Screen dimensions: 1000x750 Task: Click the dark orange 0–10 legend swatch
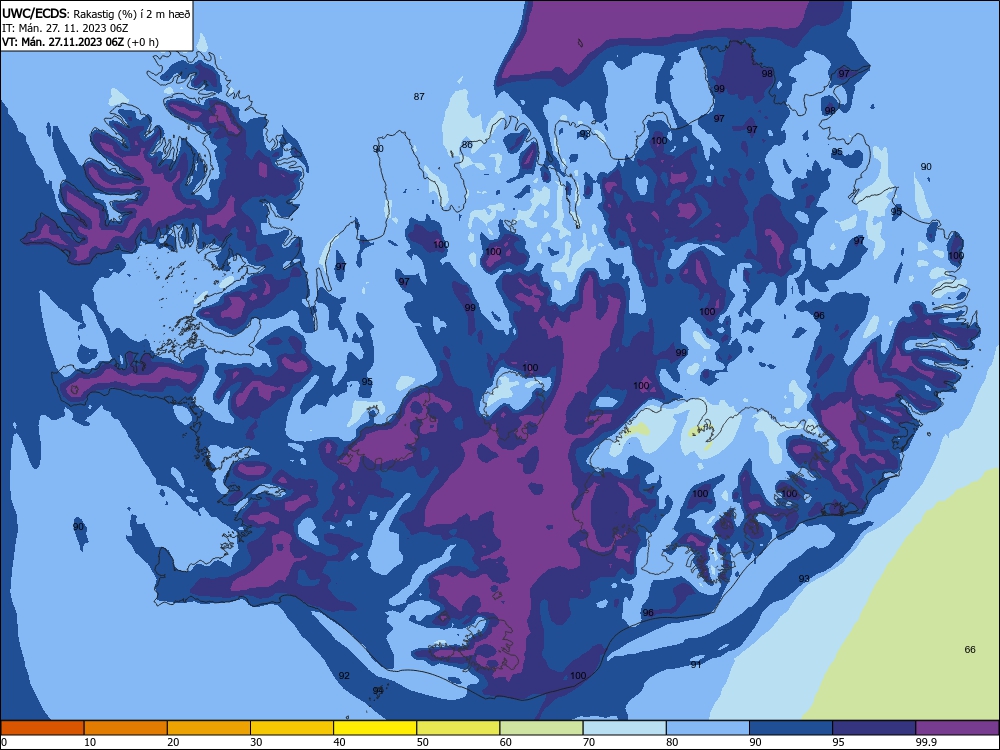(42, 728)
